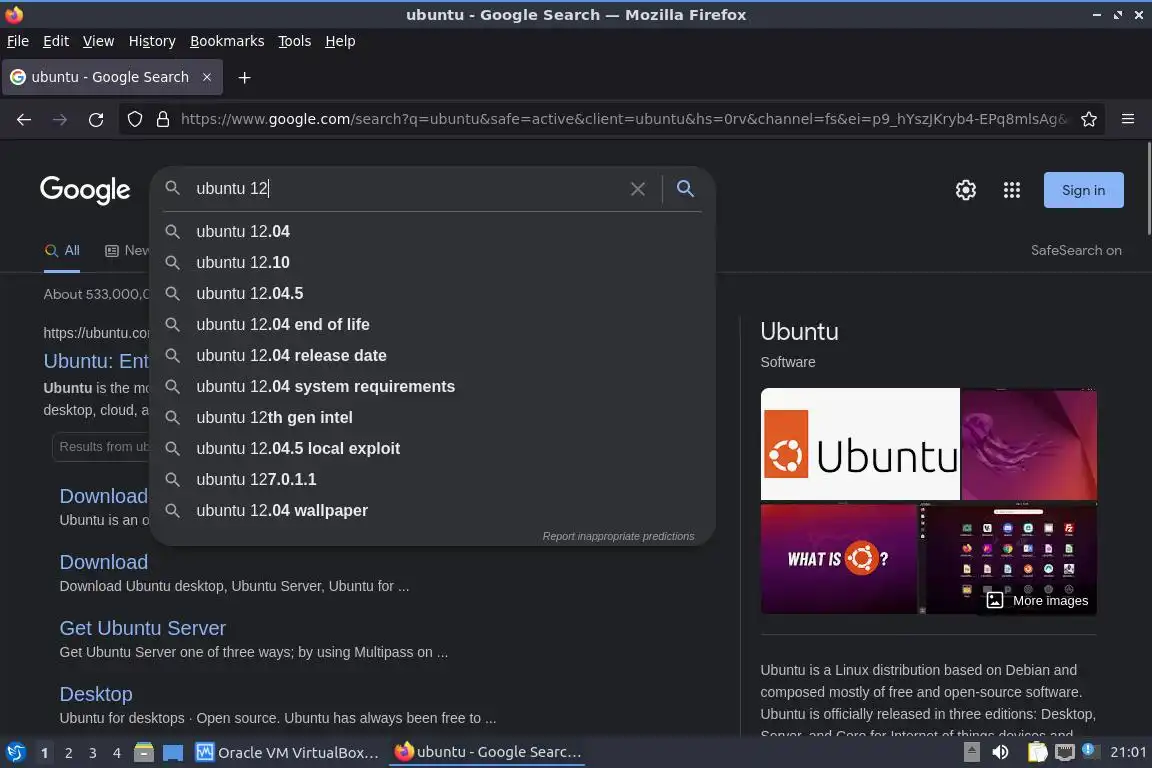The image size is (1152, 768).
Task: Click the taskbar clock showing 21:01
Action: (1128, 752)
